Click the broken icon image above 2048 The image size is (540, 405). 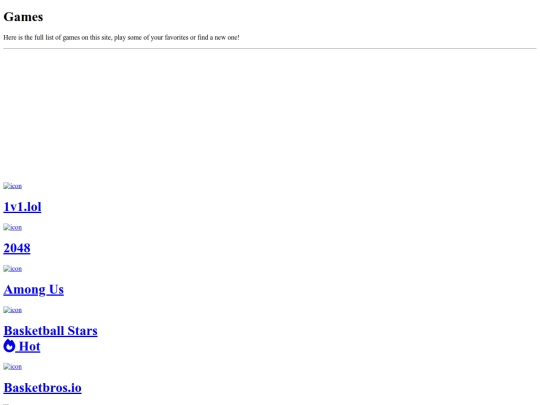12,227
